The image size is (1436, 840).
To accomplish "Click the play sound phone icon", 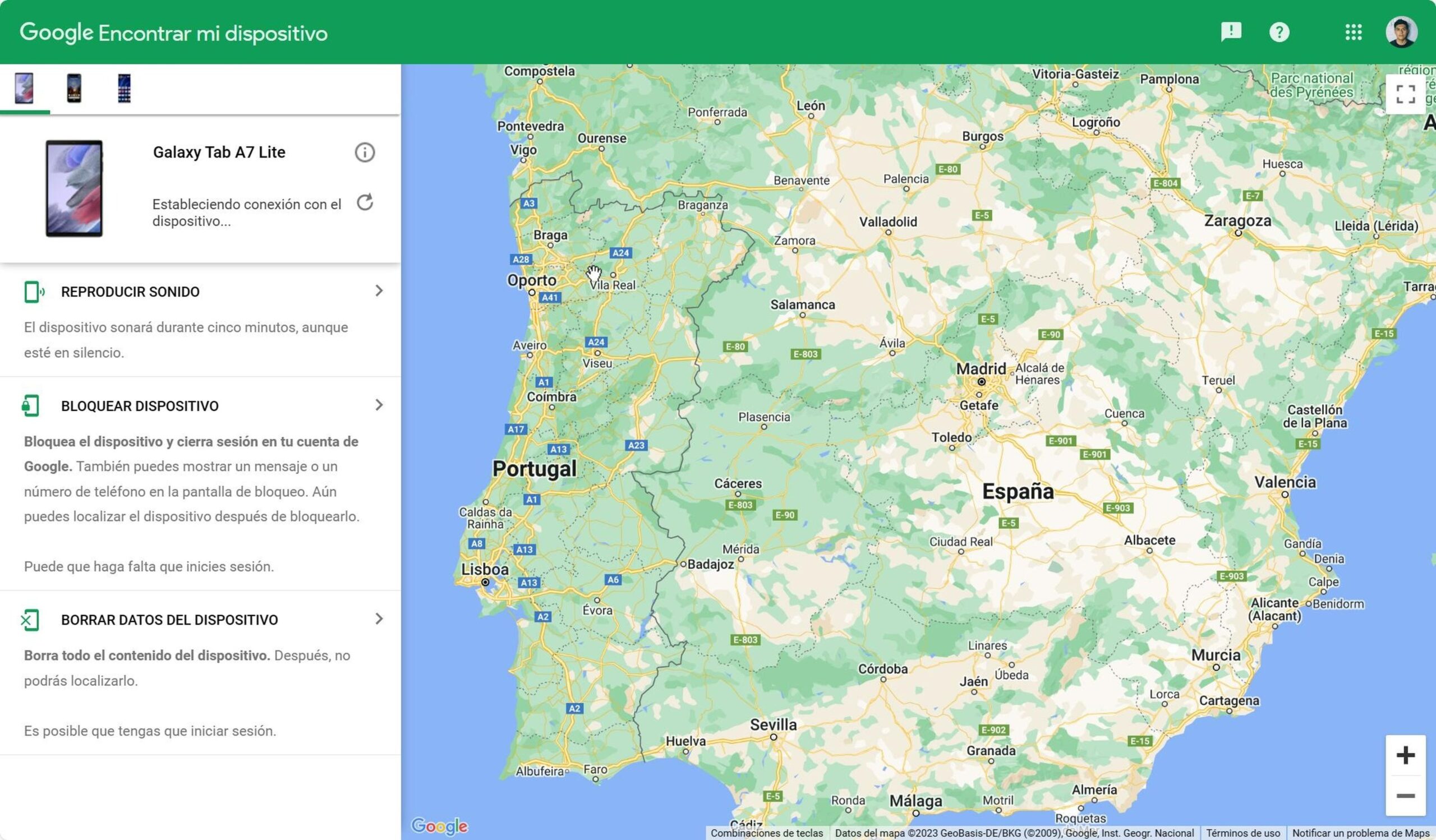I will click(x=34, y=292).
